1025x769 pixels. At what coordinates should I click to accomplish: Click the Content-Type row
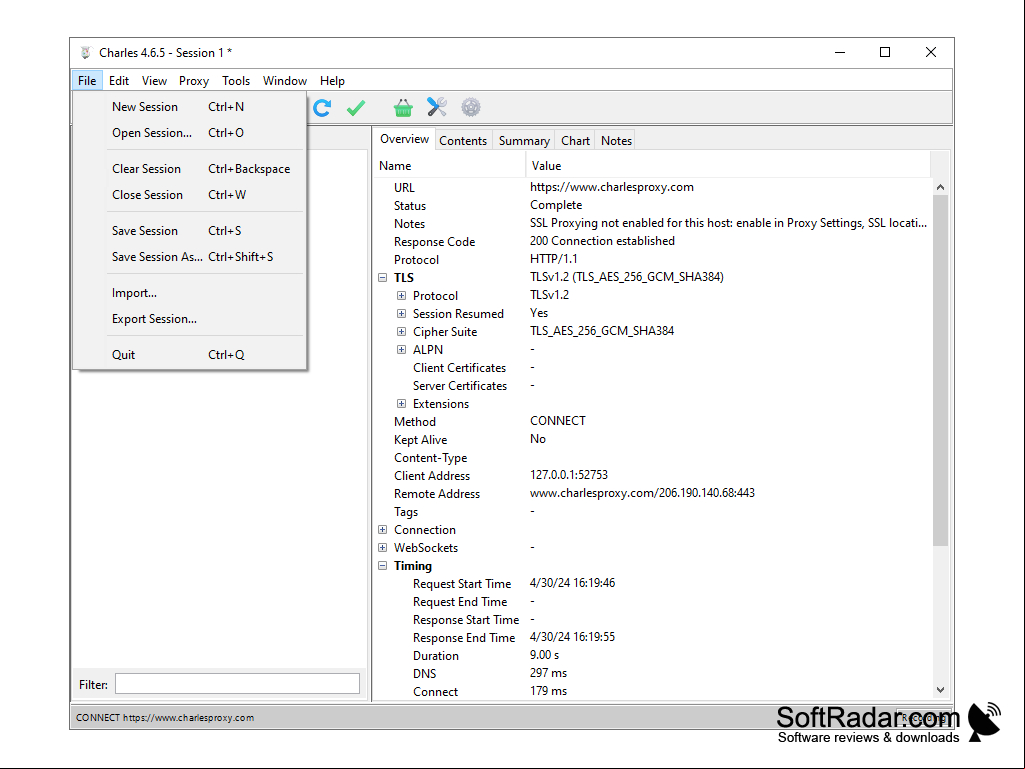tap(654, 458)
